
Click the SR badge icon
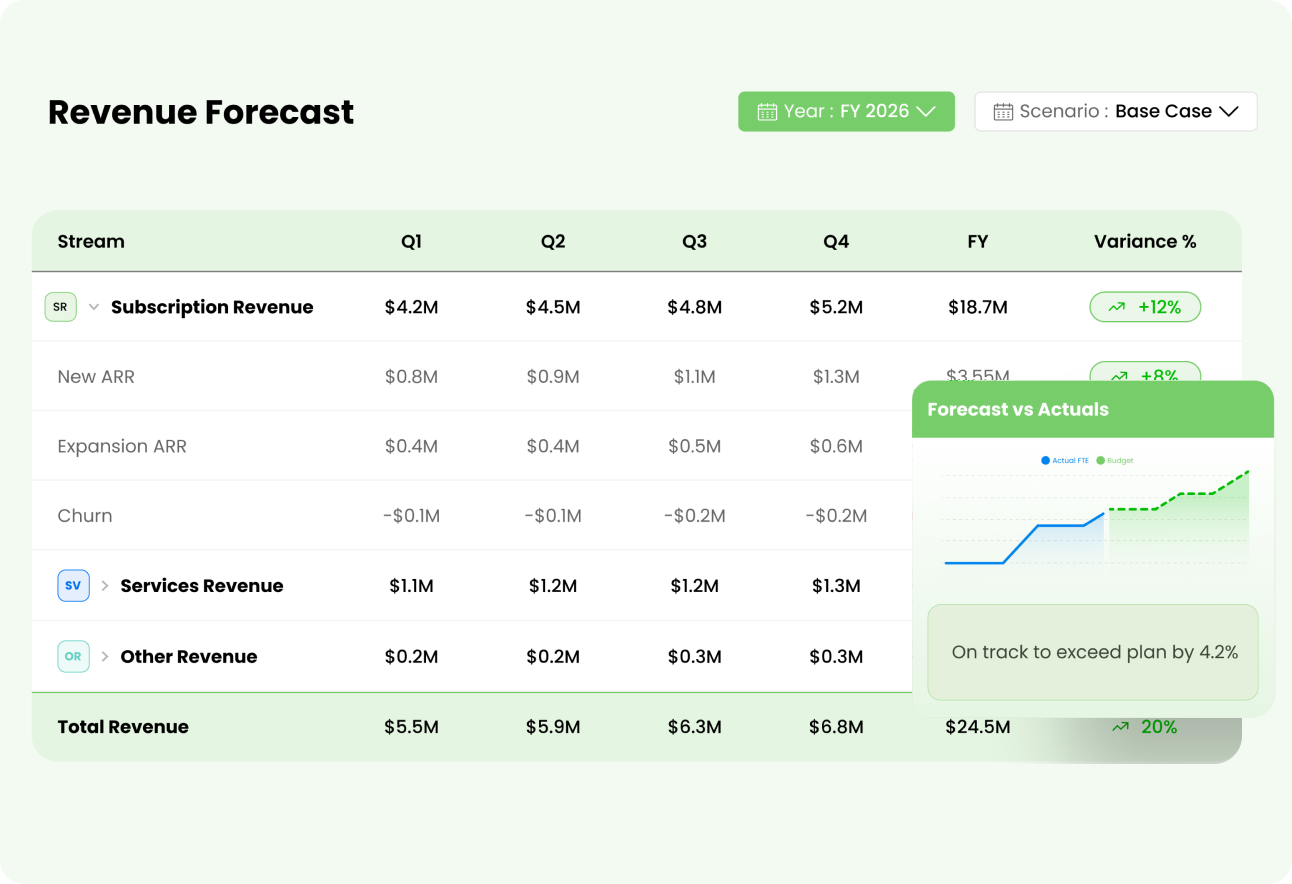(x=60, y=307)
